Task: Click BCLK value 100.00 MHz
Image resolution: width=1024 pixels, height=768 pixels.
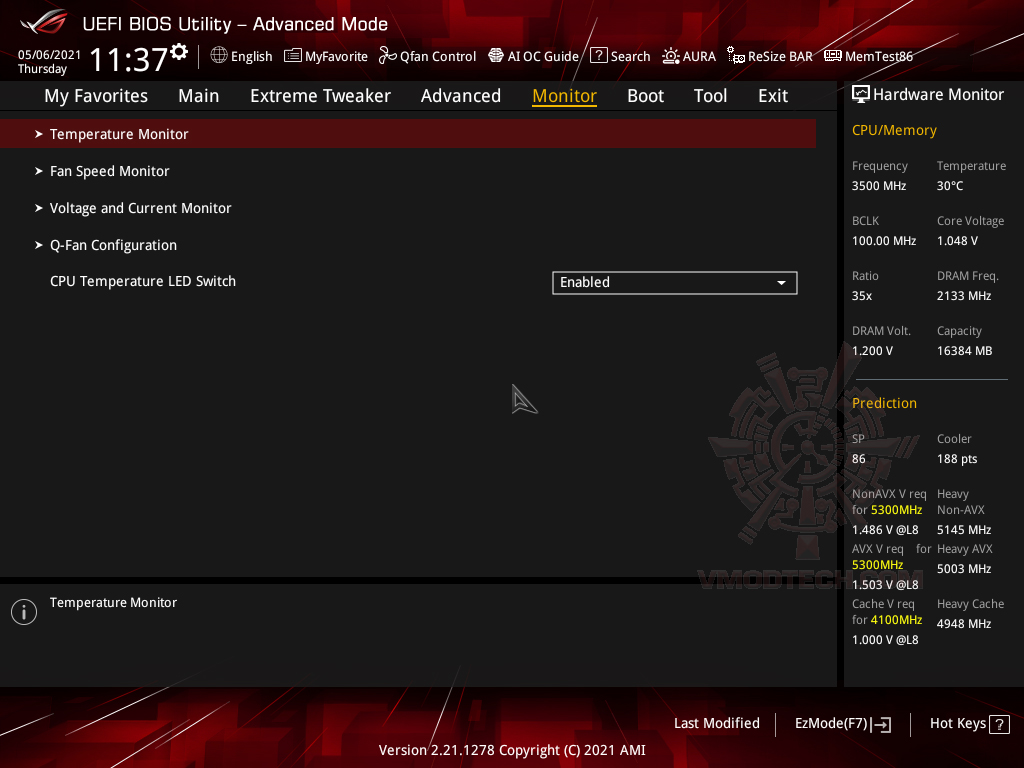Action: [884, 241]
